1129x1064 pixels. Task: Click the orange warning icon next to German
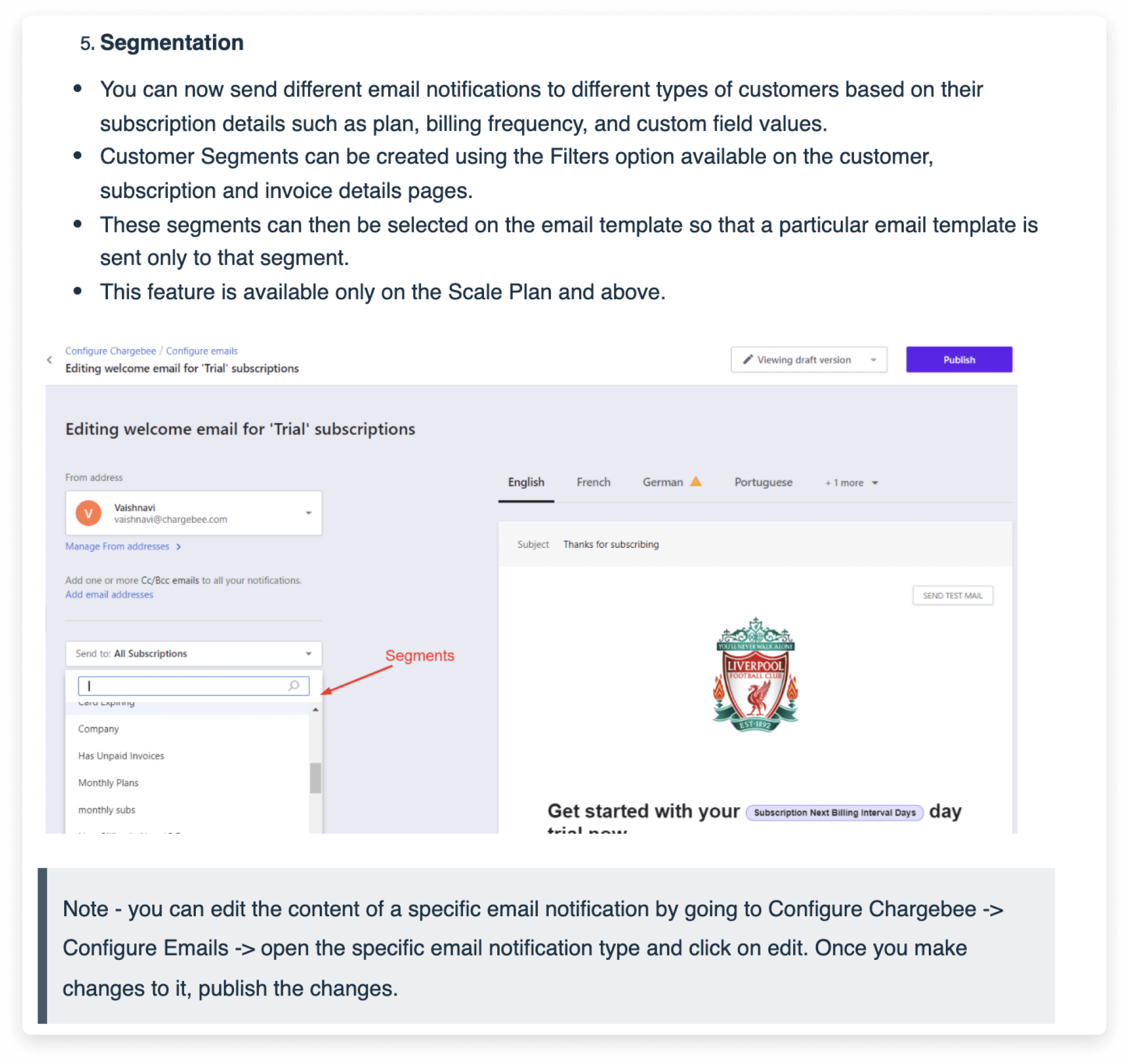(x=696, y=482)
